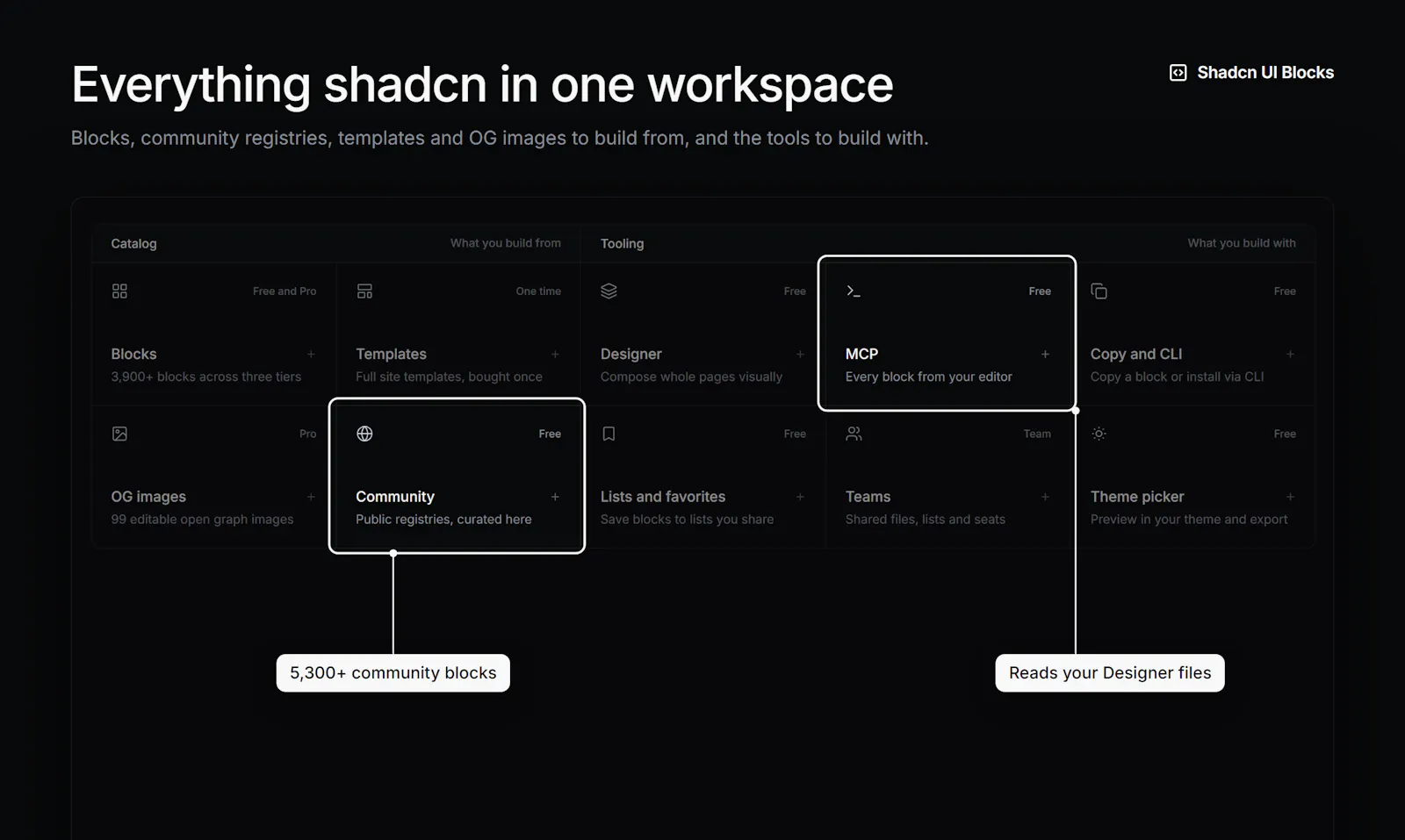Screen dimensions: 1405x840
Task: Click 'Shared files, lists and seats' text
Action: point(926,520)
